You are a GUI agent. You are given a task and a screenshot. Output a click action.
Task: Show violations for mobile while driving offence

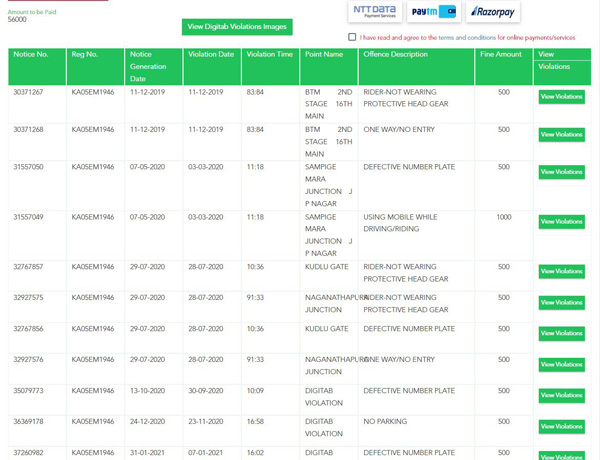[561, 222]
